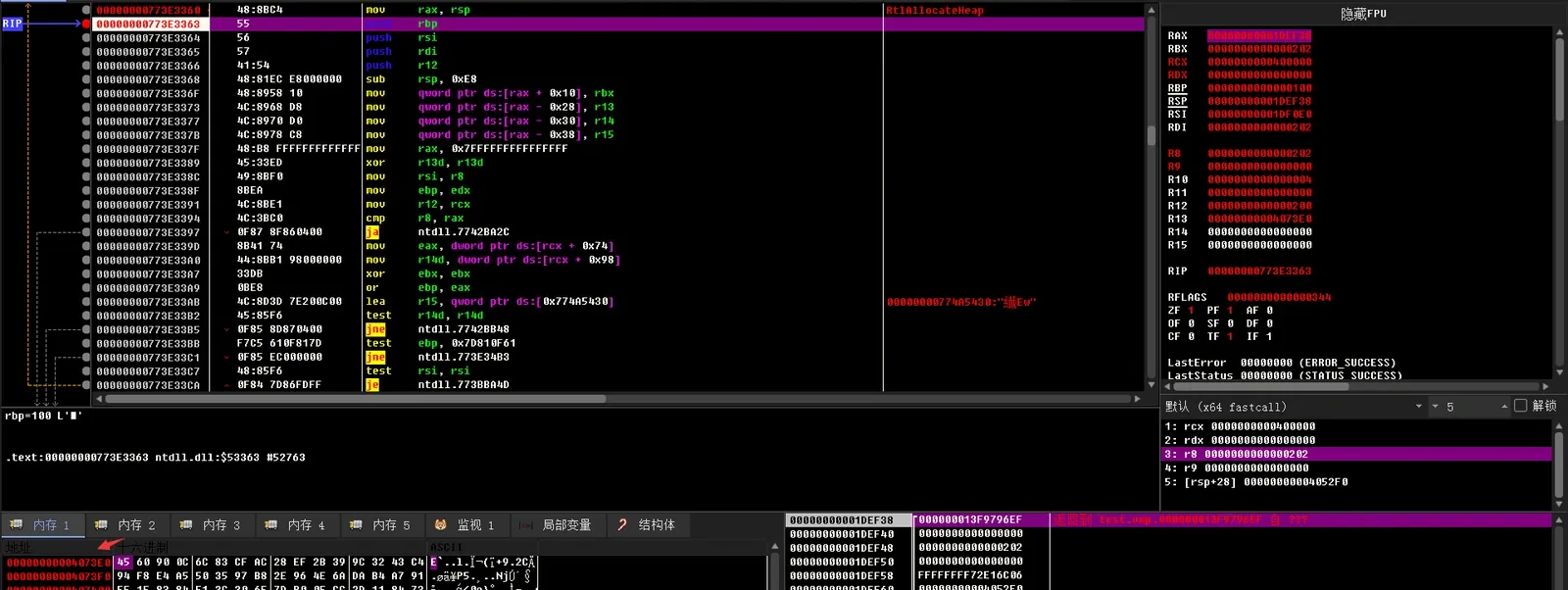Click register panel scrollbar up arrow
Viewport: 1568px width, 590px height.
pos(1559,33)
